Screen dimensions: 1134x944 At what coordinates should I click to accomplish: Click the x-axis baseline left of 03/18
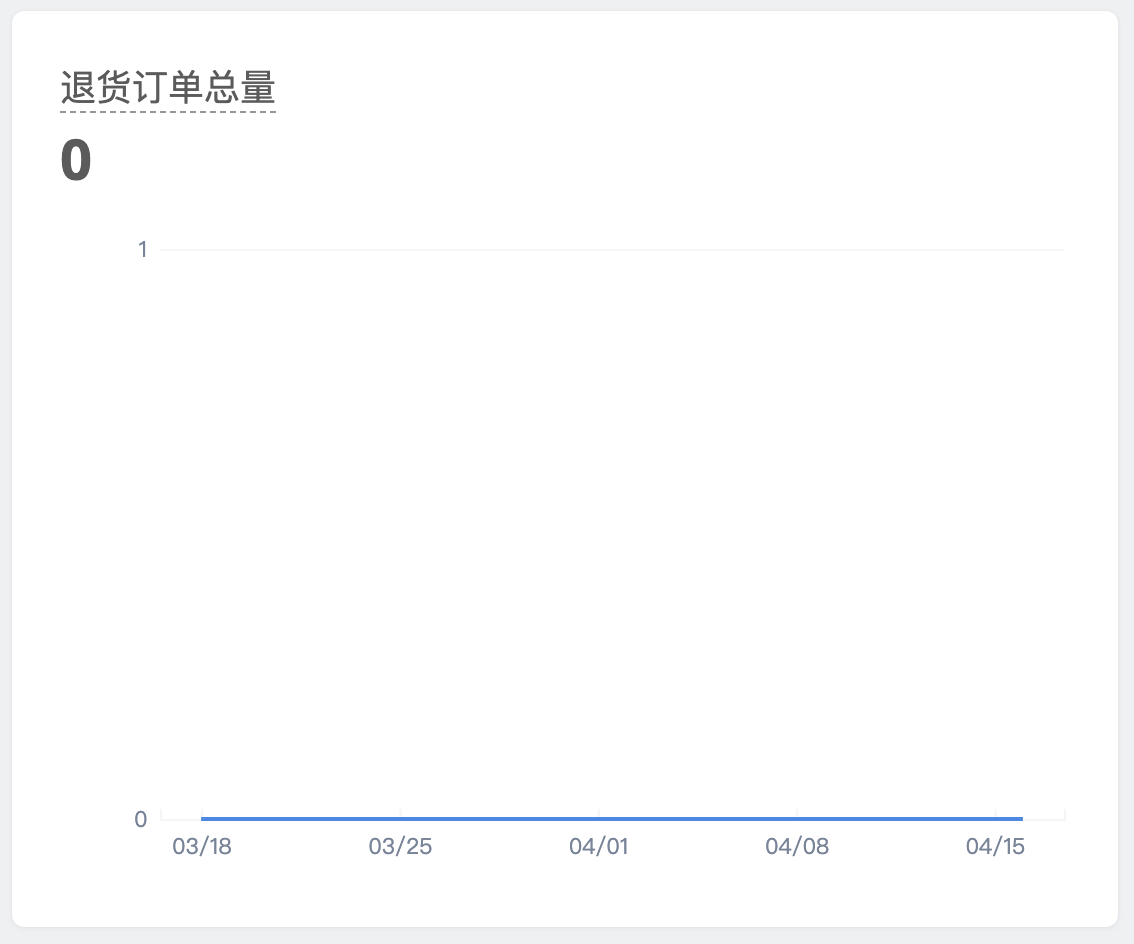point(180,820)
